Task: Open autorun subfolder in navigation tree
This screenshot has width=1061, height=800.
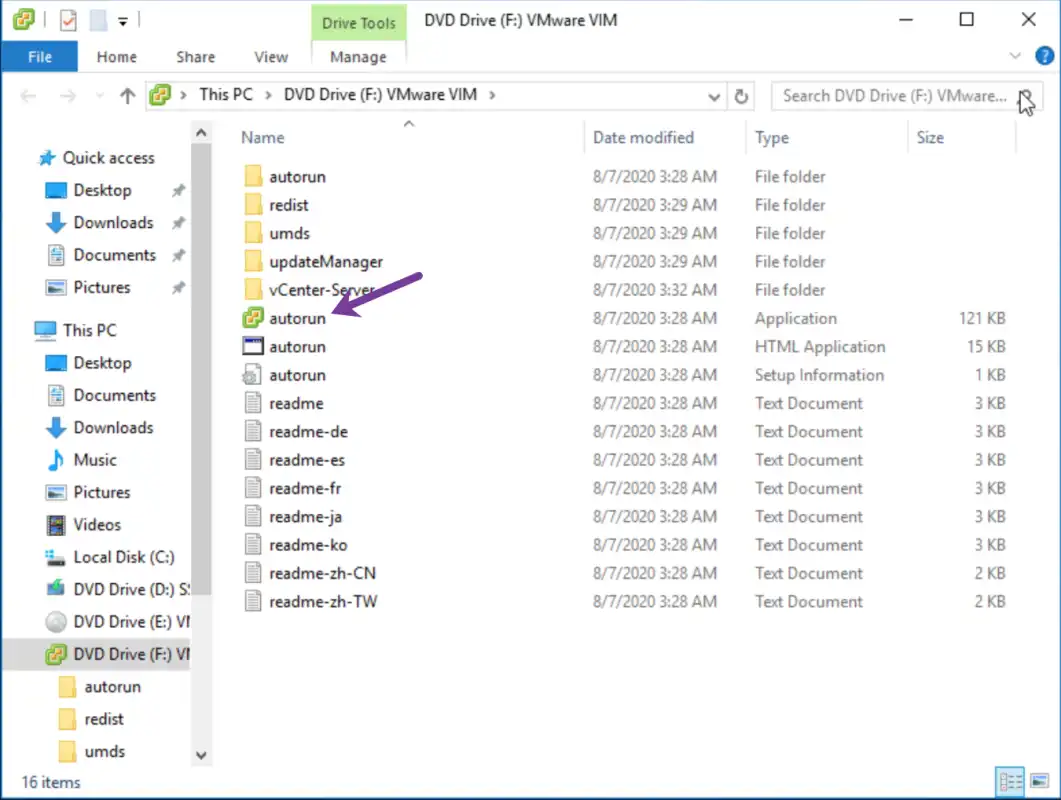Action: 112,687
